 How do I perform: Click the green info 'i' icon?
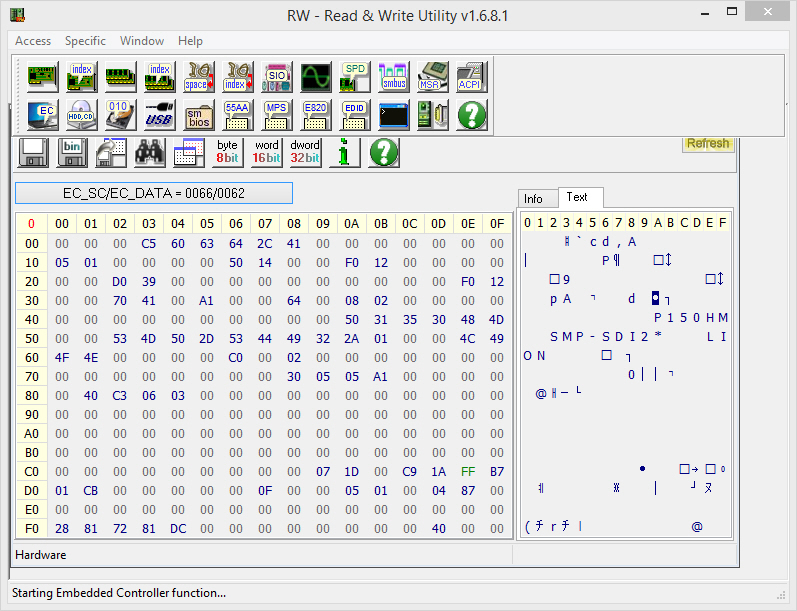(x=344, y=152)
